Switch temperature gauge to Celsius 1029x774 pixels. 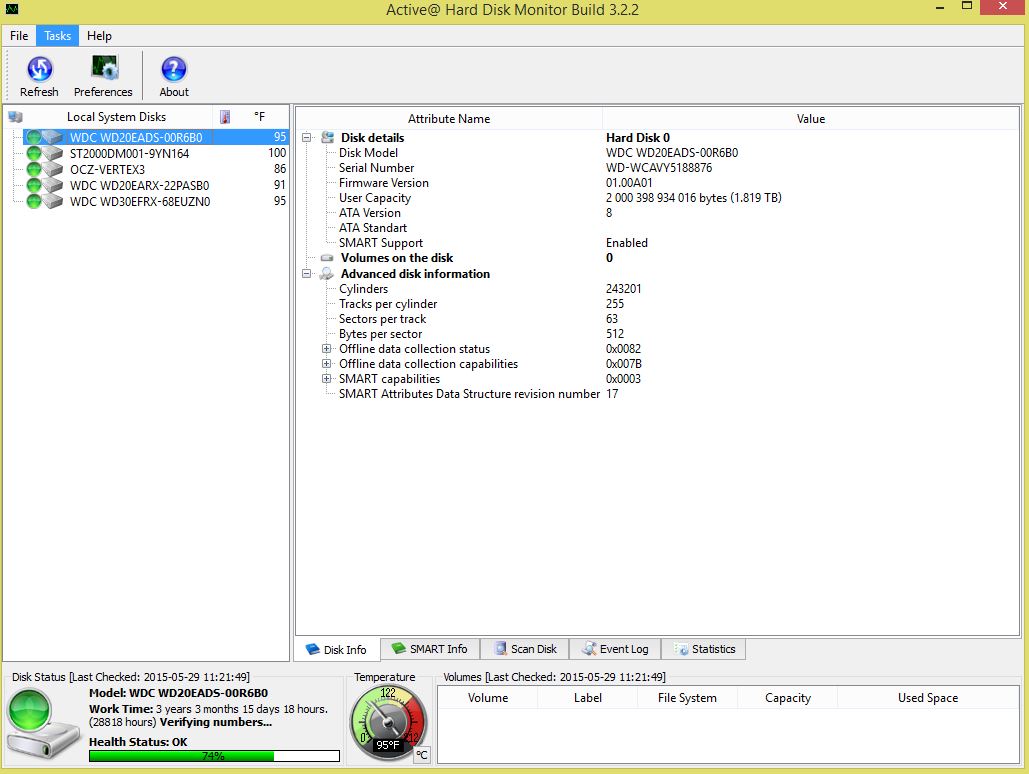[x=421, y=756]
